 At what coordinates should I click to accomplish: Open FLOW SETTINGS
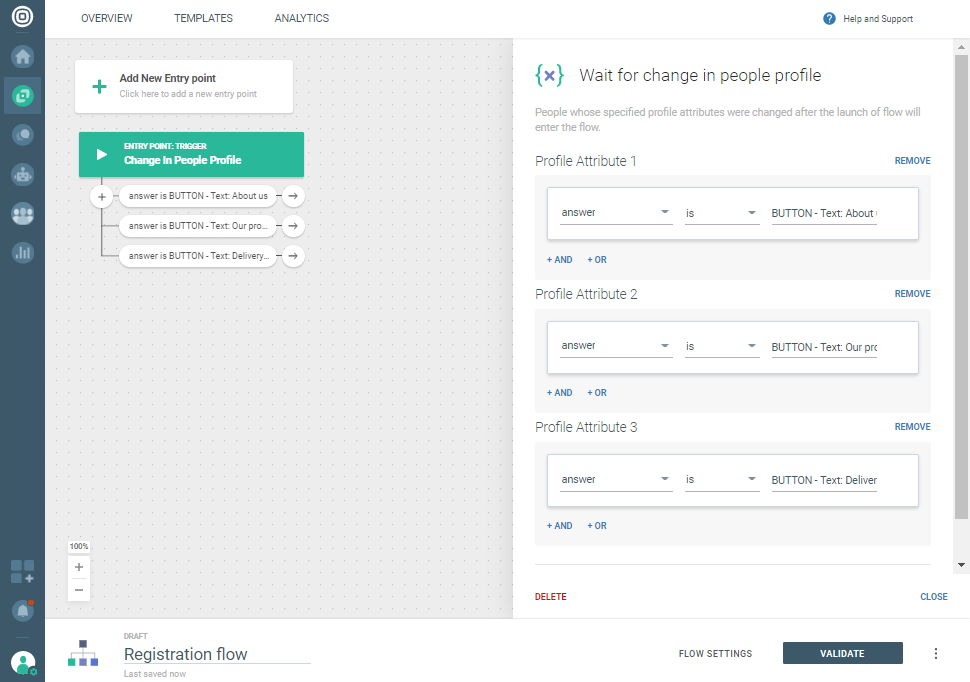pyautogui.click(x=715, y=654)
